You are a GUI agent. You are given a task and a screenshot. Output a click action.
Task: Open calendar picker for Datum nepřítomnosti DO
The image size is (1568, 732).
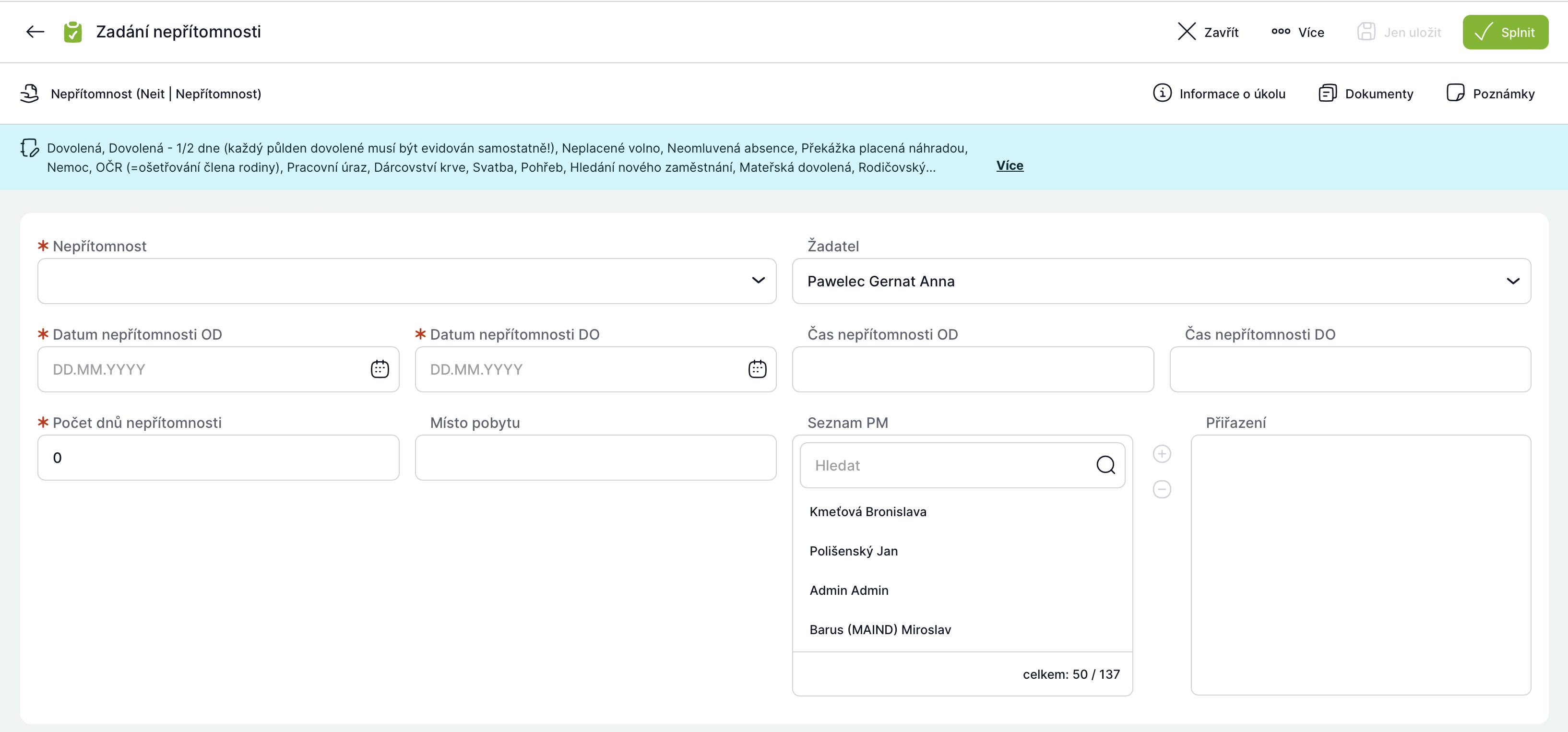tap(757, 369)
